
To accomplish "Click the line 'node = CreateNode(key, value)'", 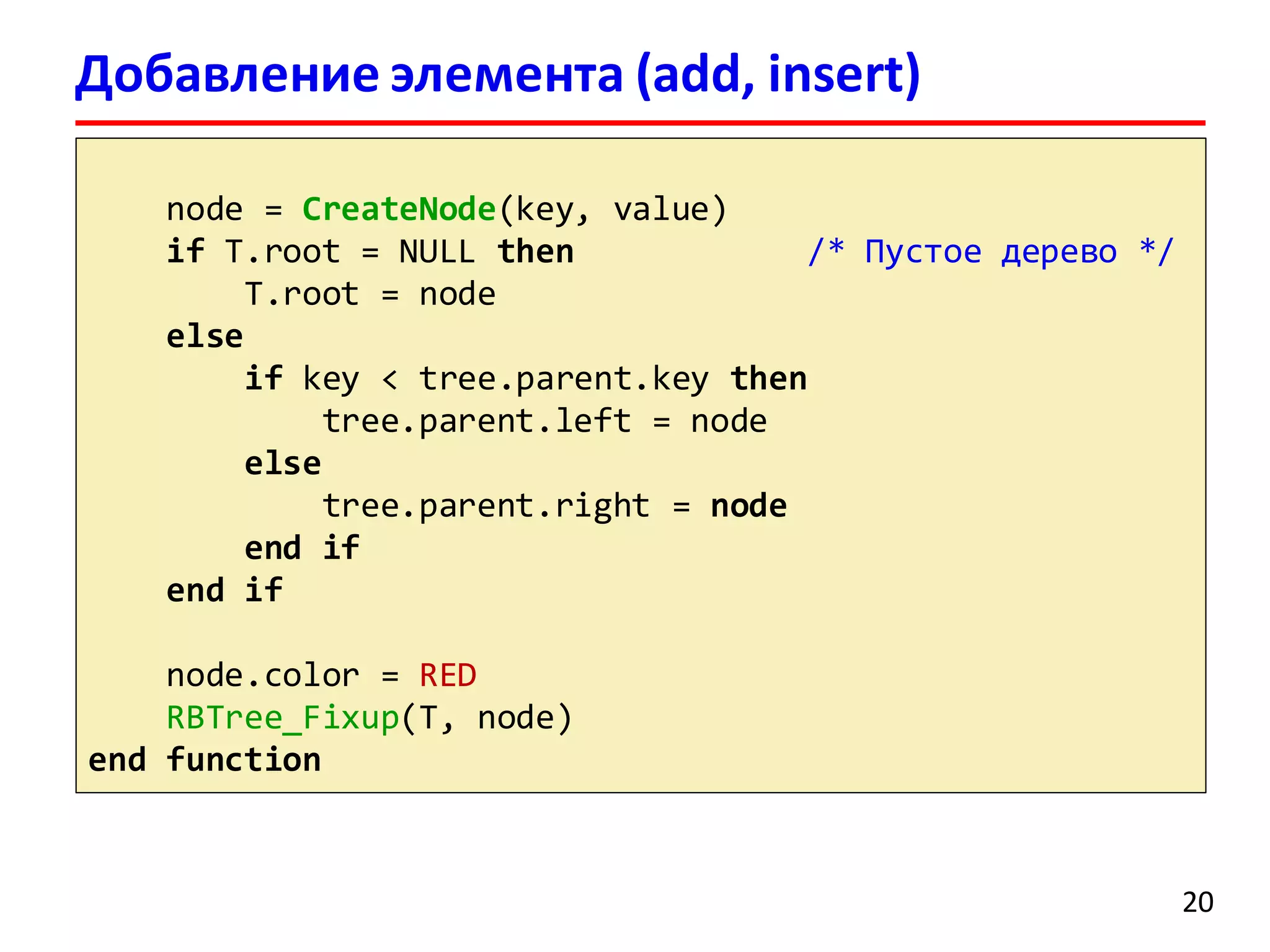I will tap(446, 209).
